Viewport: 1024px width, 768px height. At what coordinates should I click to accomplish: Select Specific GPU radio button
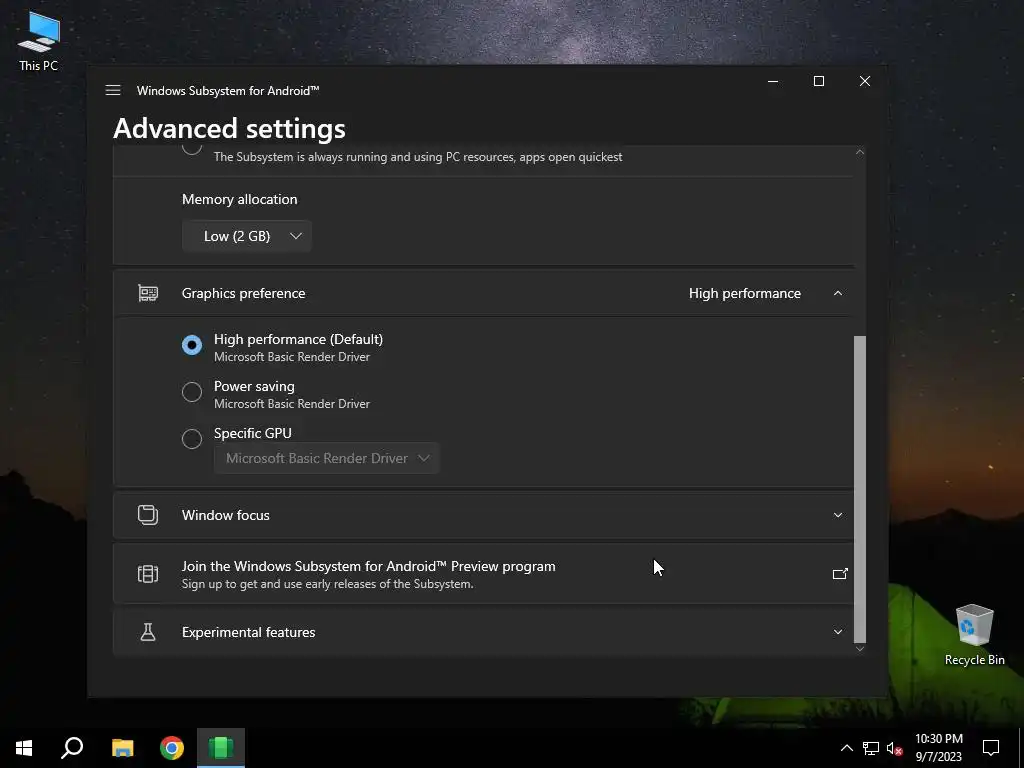[x=192, y=438]
